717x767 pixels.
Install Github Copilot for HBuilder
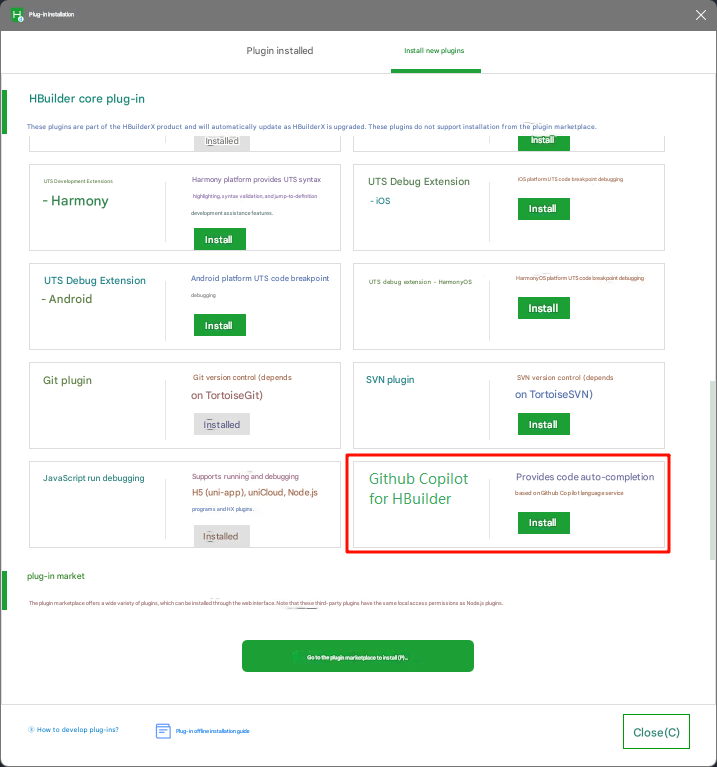543,523
